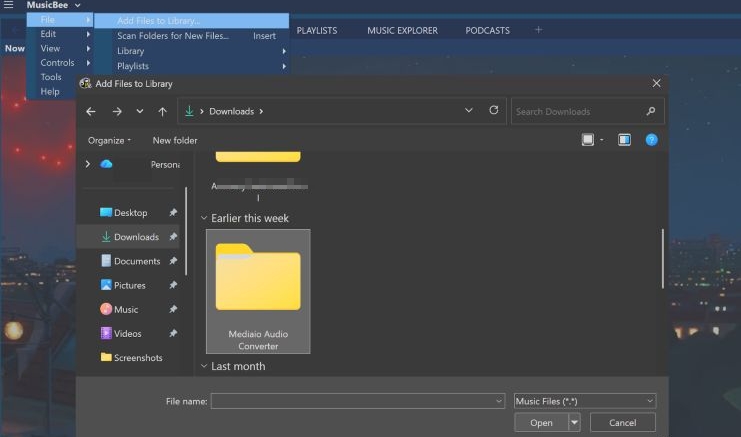Open the Music Files type filter
This screenshot has width=741, height=437.
tap(585, 401)
